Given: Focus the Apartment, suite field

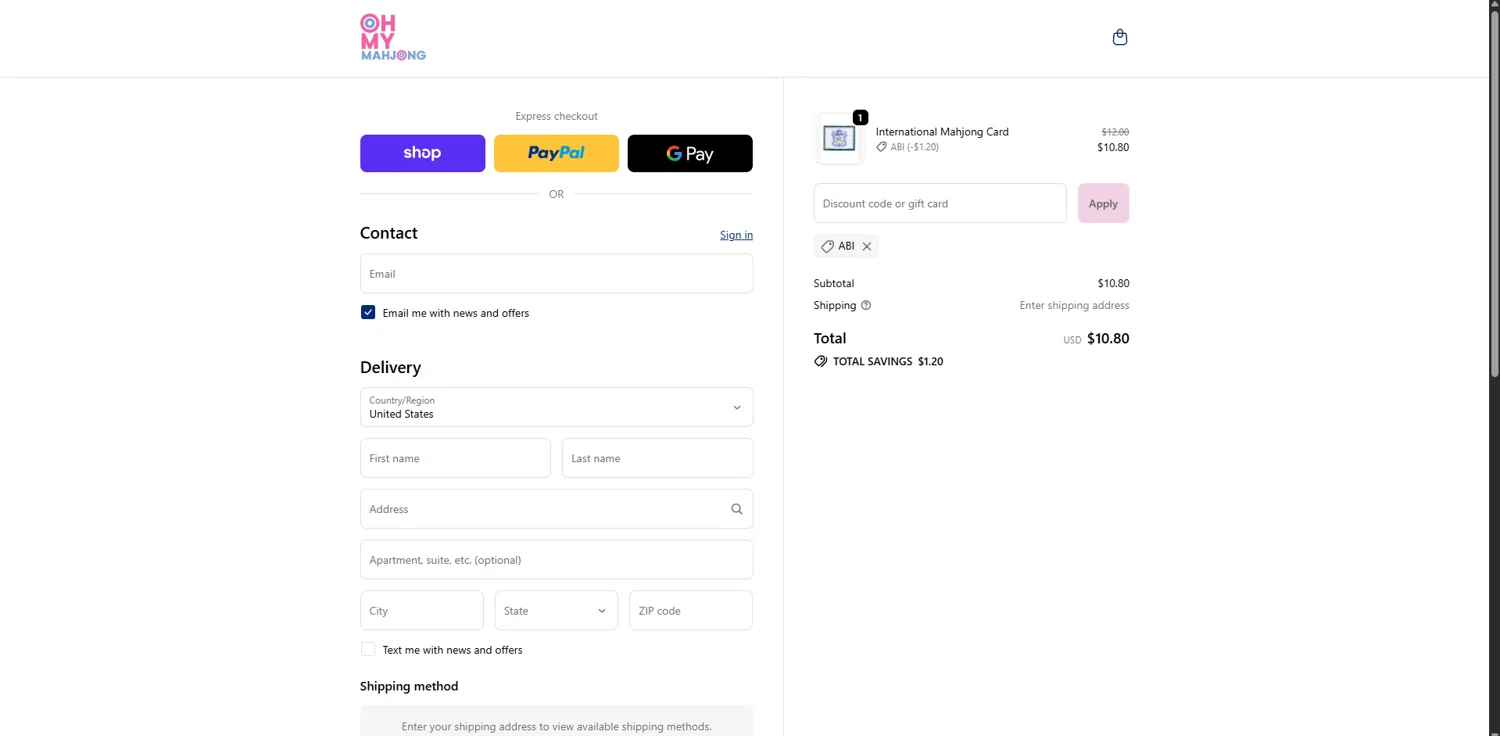Looking at the screenshot, I should (x=556, y=560).
